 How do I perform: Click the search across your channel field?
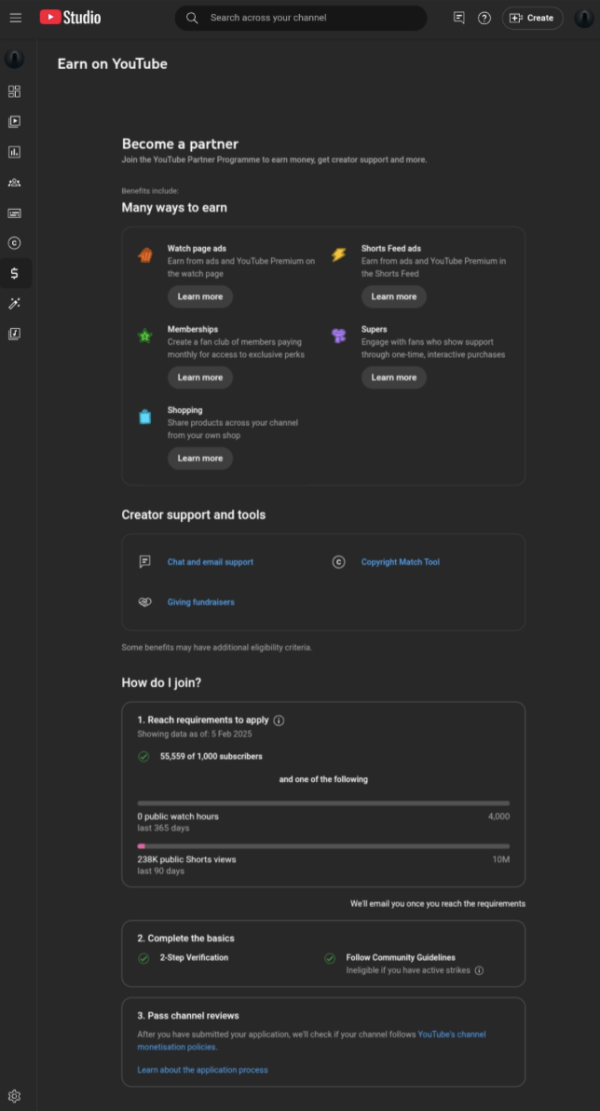pyautogui.click(x=310, y=18)
